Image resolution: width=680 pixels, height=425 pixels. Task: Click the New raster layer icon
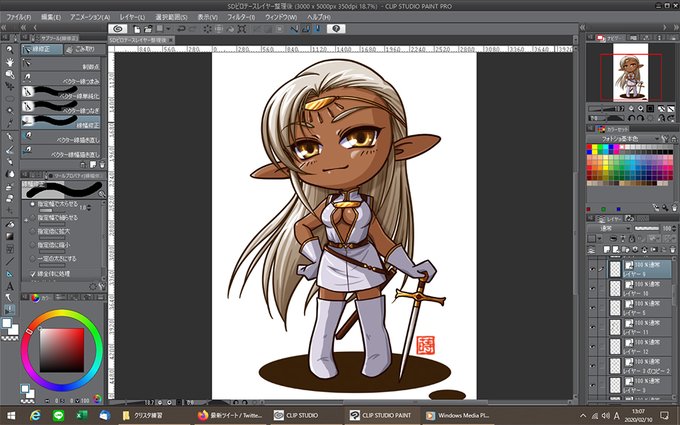[607, 250]
